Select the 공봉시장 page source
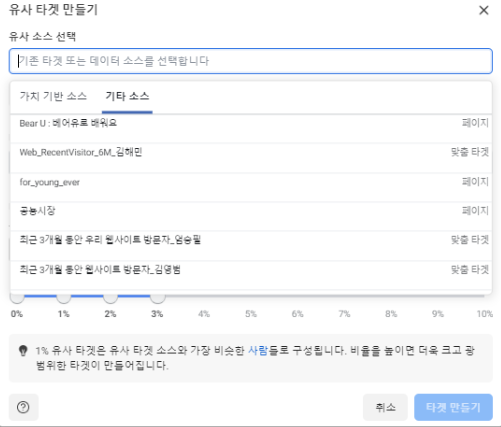501x427 pixels. click(x=251, y=216)
